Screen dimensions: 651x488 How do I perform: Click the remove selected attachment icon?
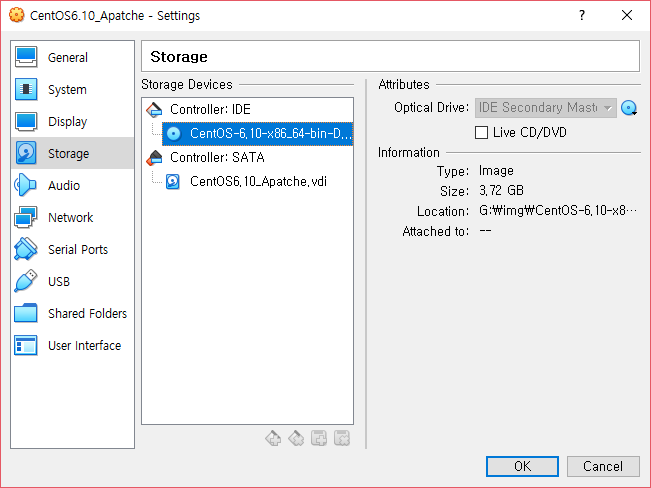pos(342,438)
